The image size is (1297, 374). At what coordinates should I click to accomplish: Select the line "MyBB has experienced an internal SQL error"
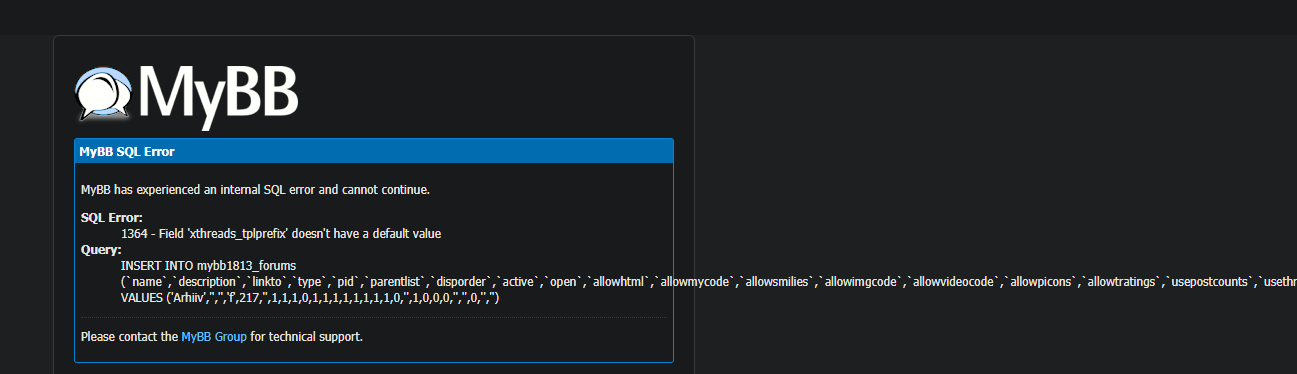pos(255,189)
